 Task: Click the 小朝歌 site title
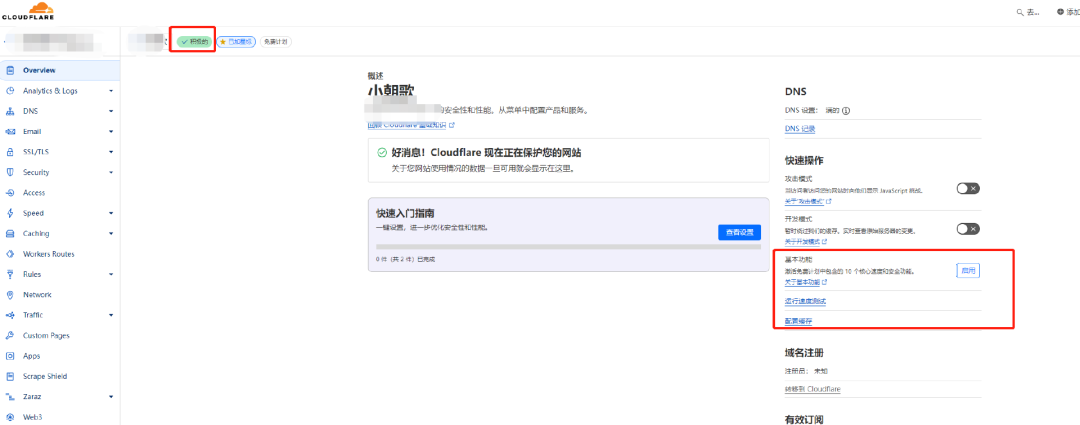click(391, 92)
